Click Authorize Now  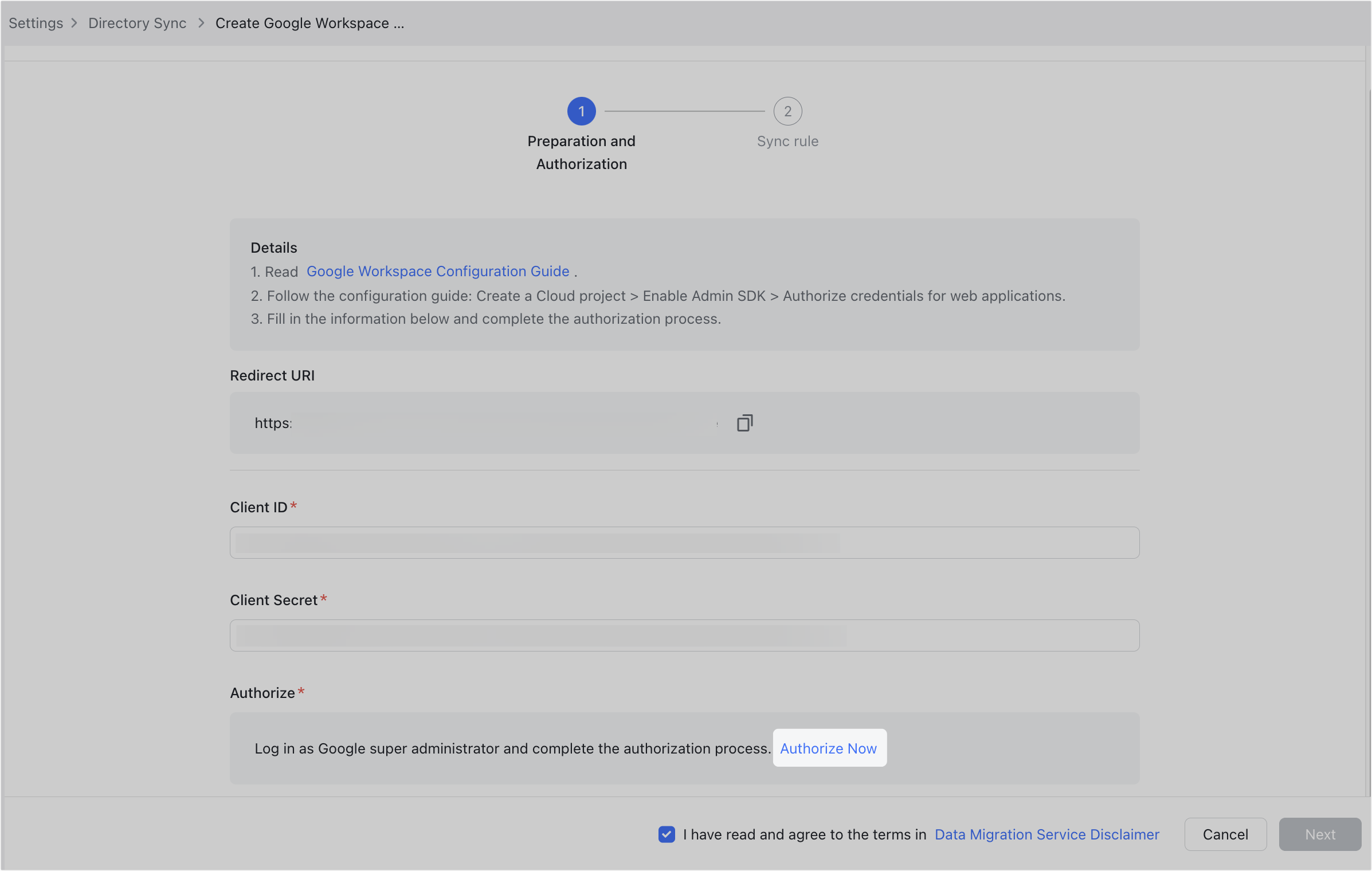[x=829, y=748]
